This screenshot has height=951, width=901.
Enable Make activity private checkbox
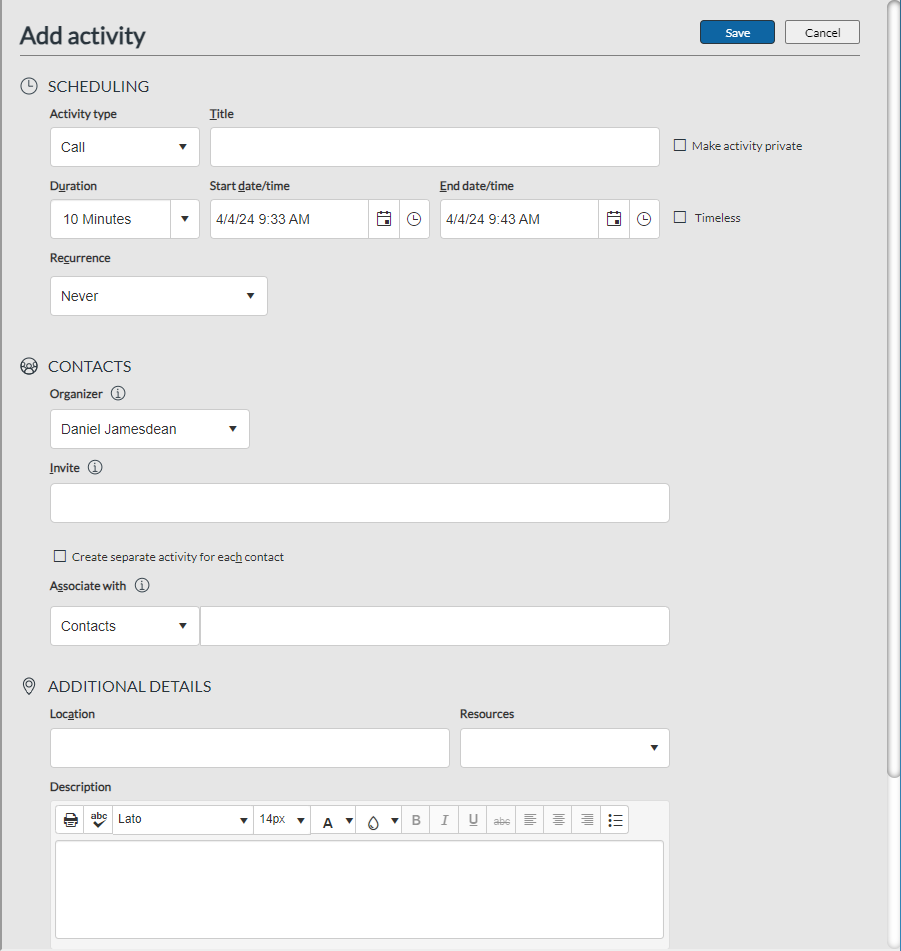(x=680, y=146)
